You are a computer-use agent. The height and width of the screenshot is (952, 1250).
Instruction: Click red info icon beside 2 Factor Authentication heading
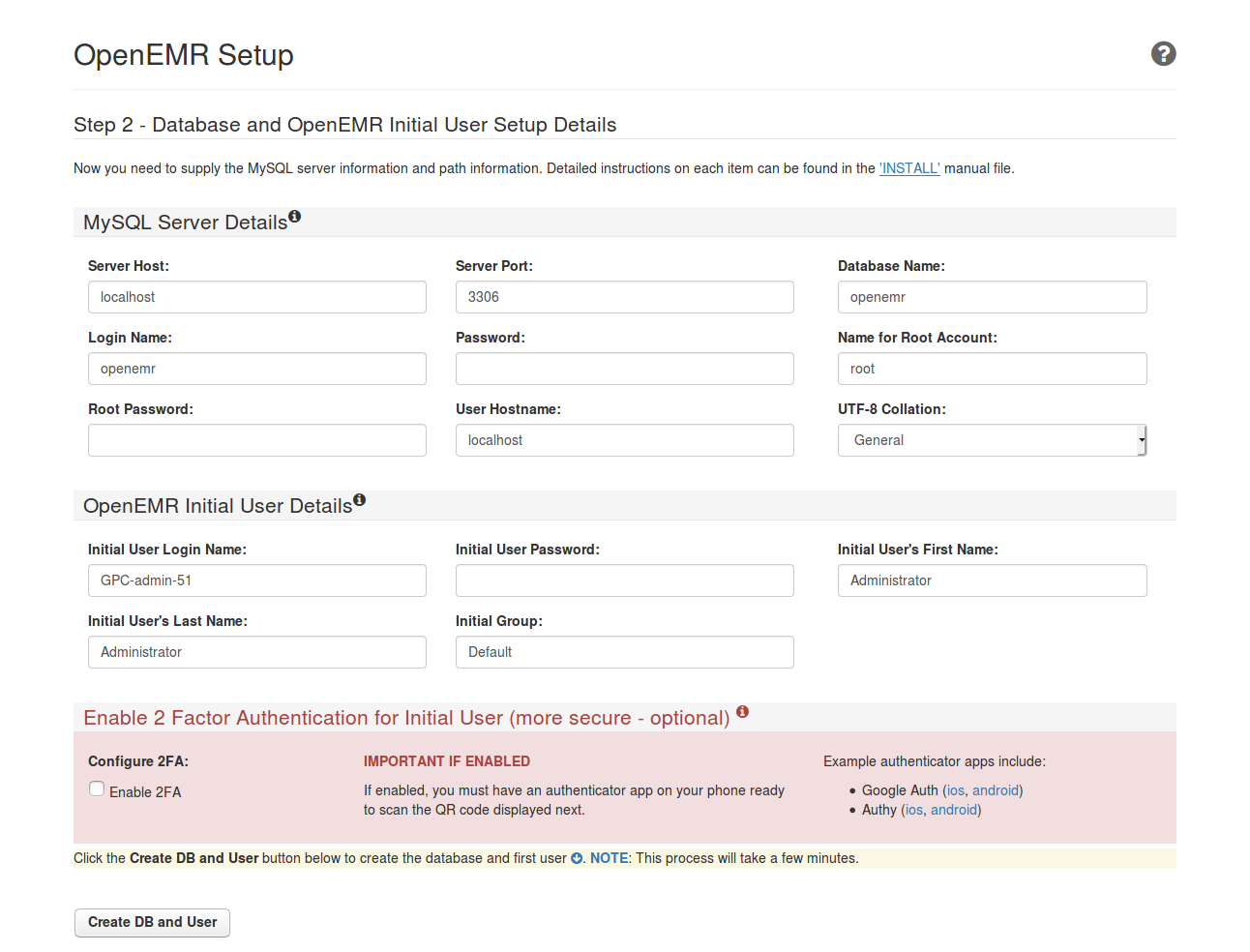tap(742, 711)
